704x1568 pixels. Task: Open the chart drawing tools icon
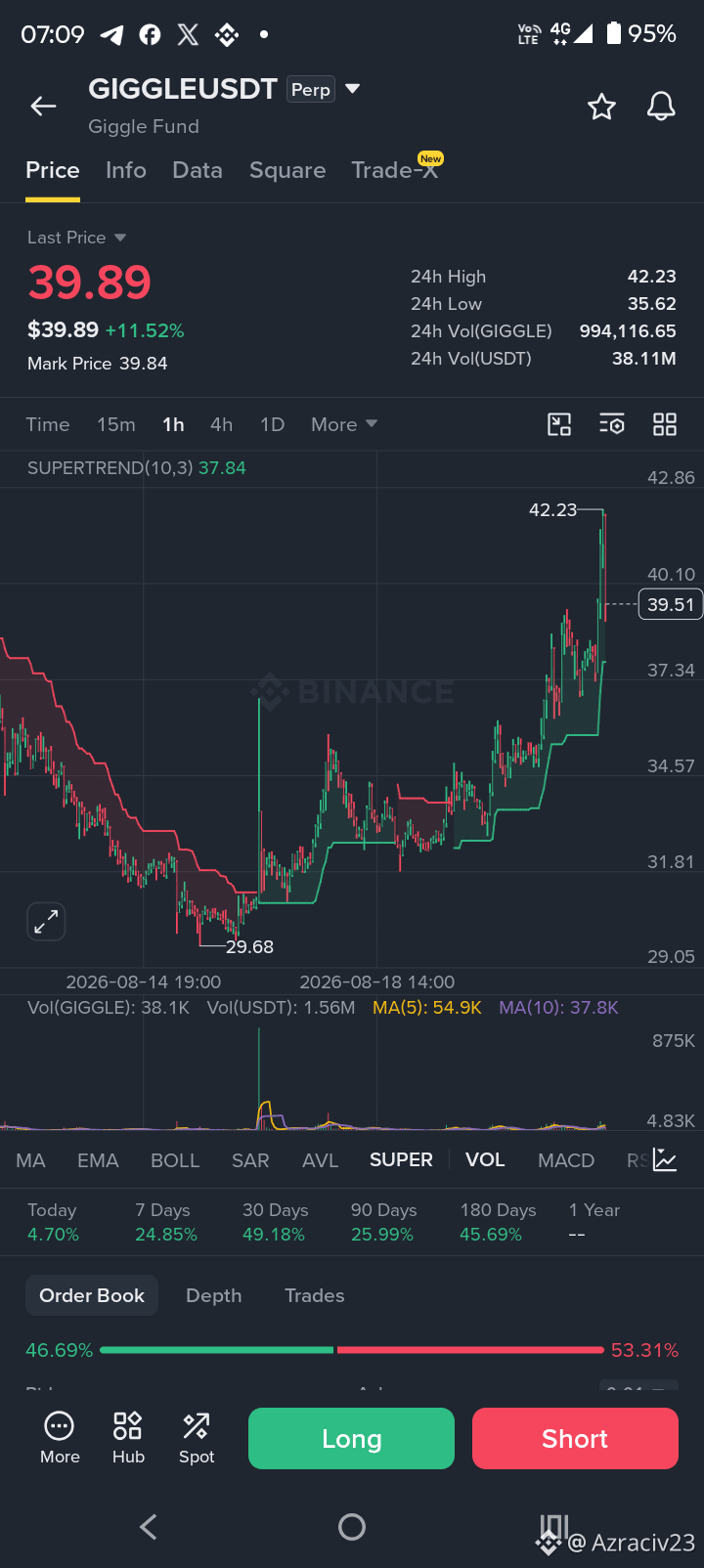point(559,424)
